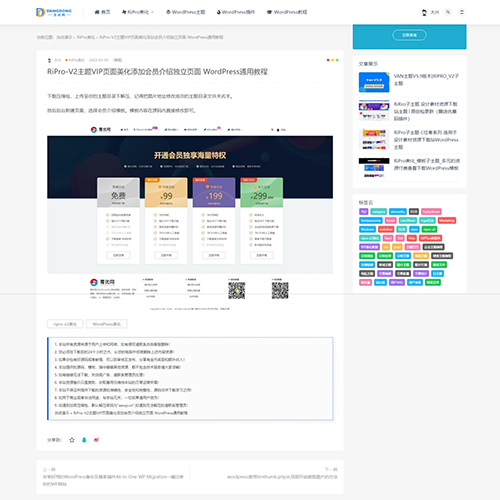Click the 免费 free plan card
Image resolution: width=500 pixels, height=500 pixels.
tap(118, 221)
